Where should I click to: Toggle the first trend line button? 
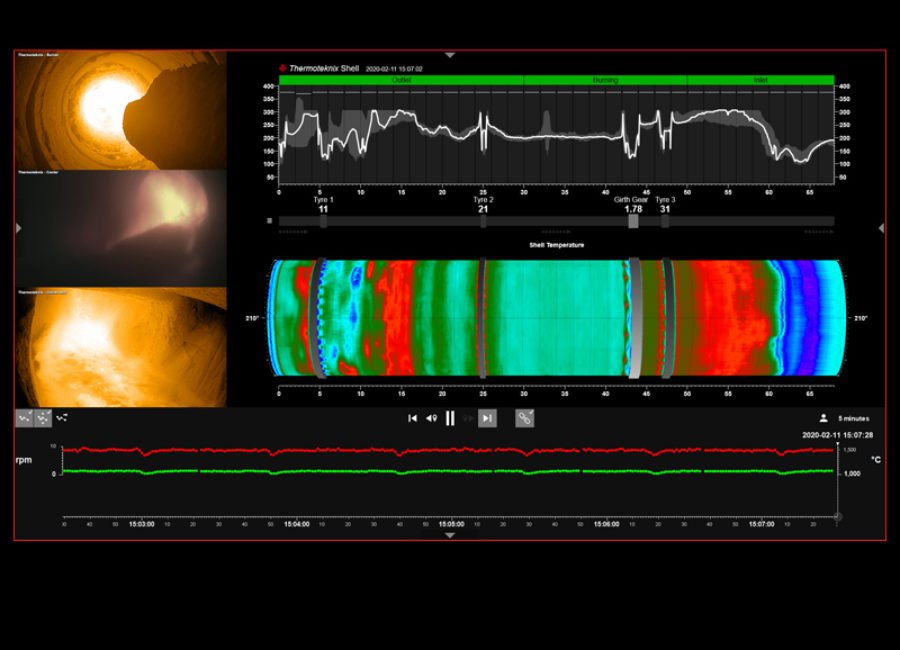(x=24, y=418)
